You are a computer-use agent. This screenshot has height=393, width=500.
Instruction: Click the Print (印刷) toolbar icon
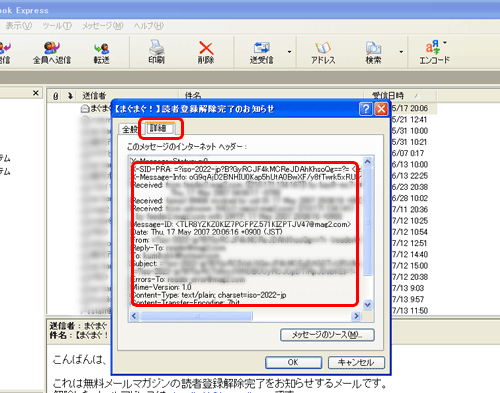[156, 52]
